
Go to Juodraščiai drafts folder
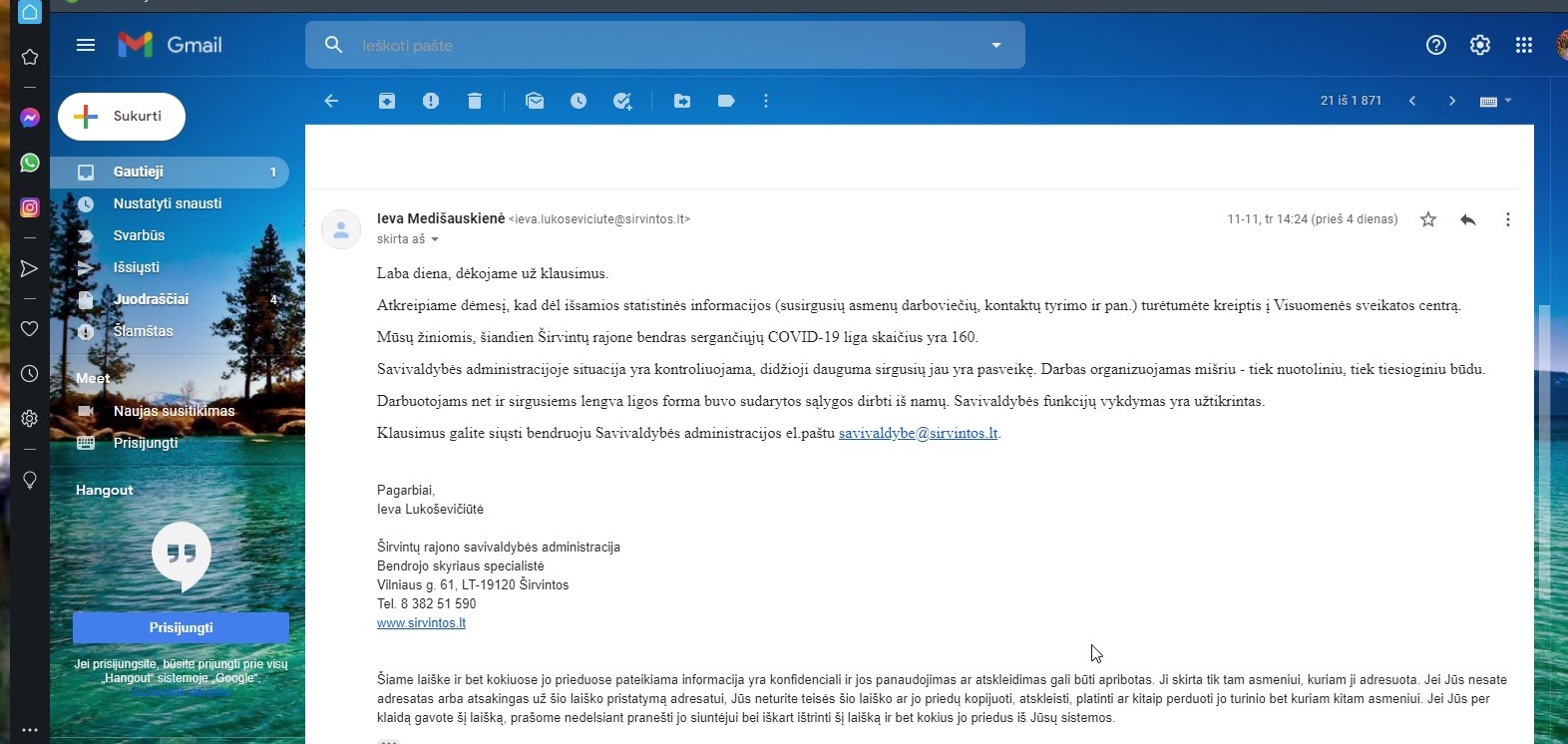[x=151, y=299]
